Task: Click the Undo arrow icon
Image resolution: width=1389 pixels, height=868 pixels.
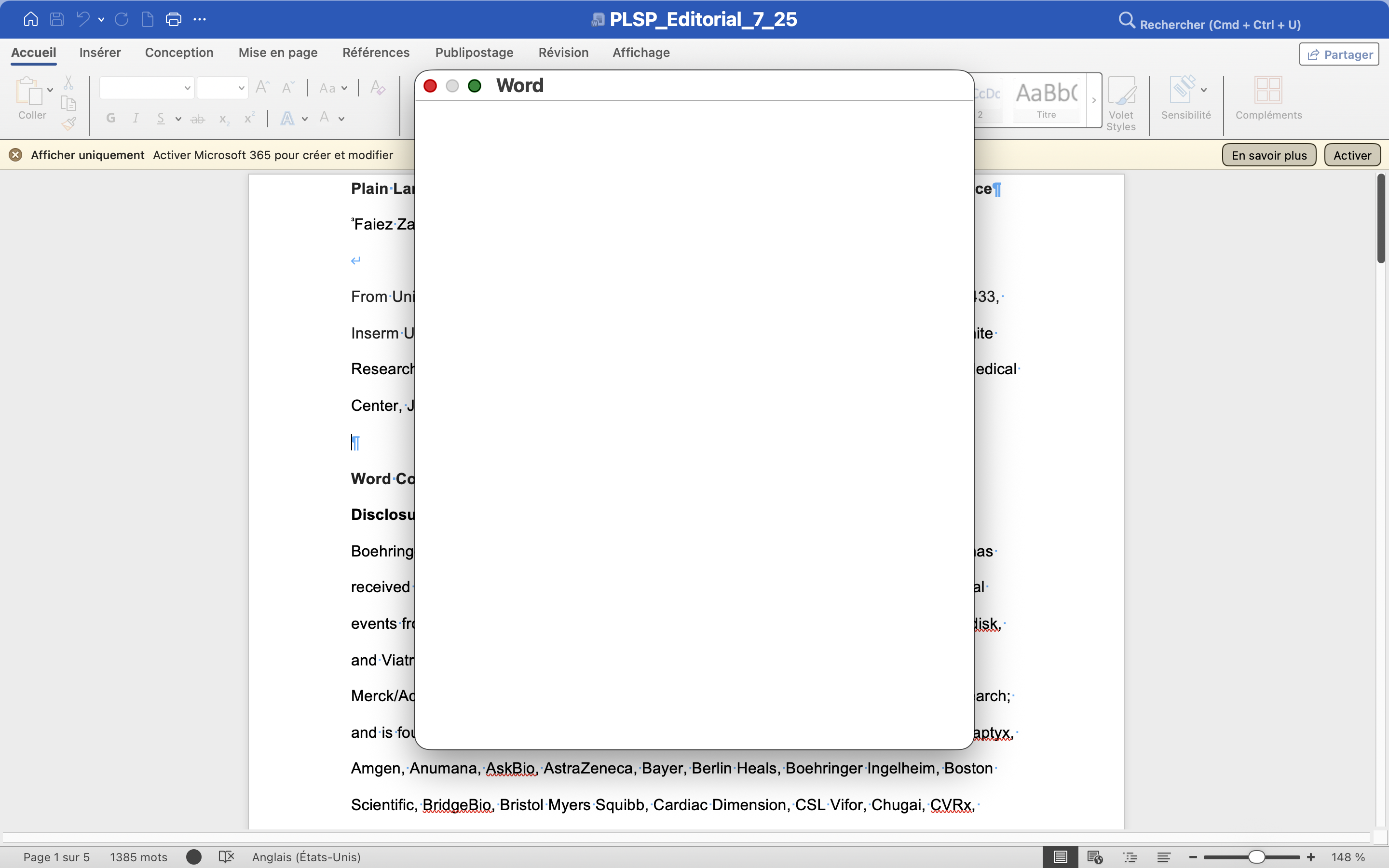Action: 83,19
